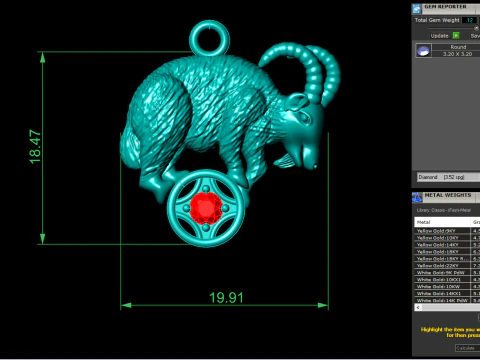The image size is (480, 360).
Task: Click the Gem Reporter panel title
Action: (445, 6)
